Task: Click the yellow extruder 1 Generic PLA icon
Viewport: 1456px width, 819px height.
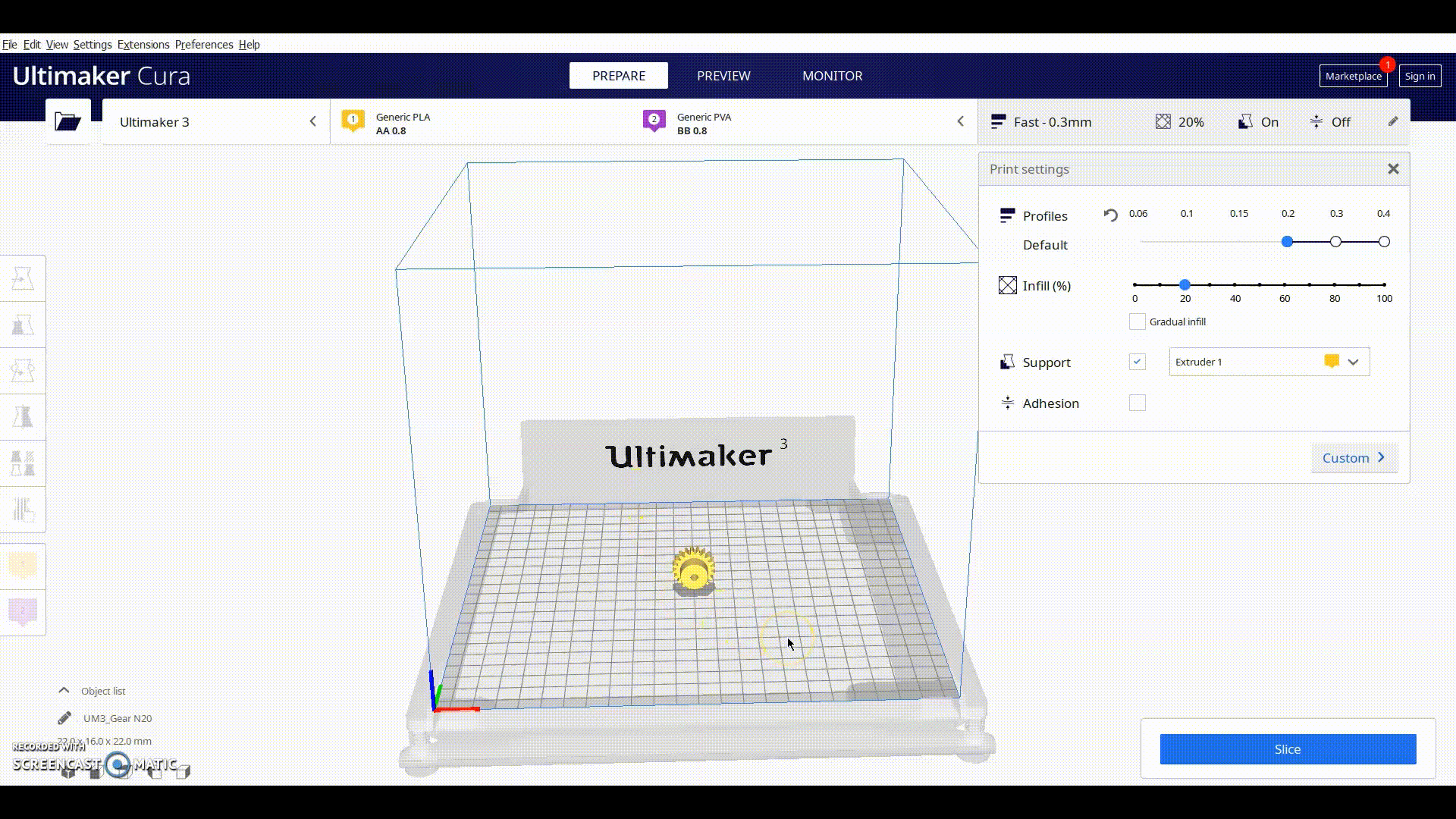Action: [x=353, y=121]
